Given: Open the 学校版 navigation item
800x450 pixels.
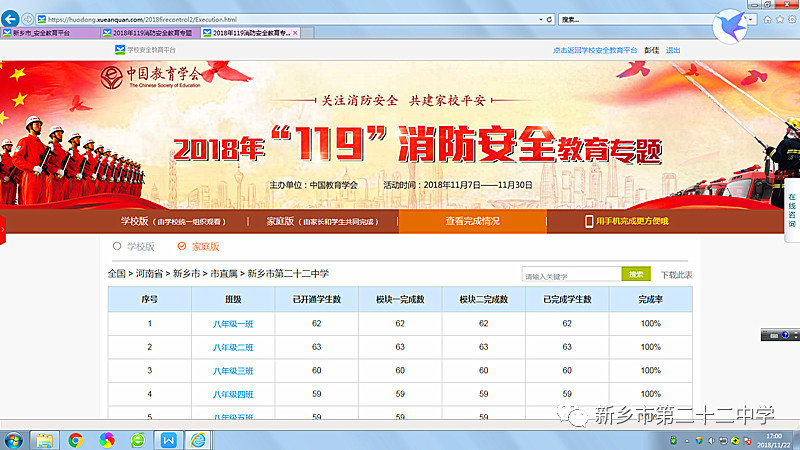Looking at the screenshot, I should 172,221.
